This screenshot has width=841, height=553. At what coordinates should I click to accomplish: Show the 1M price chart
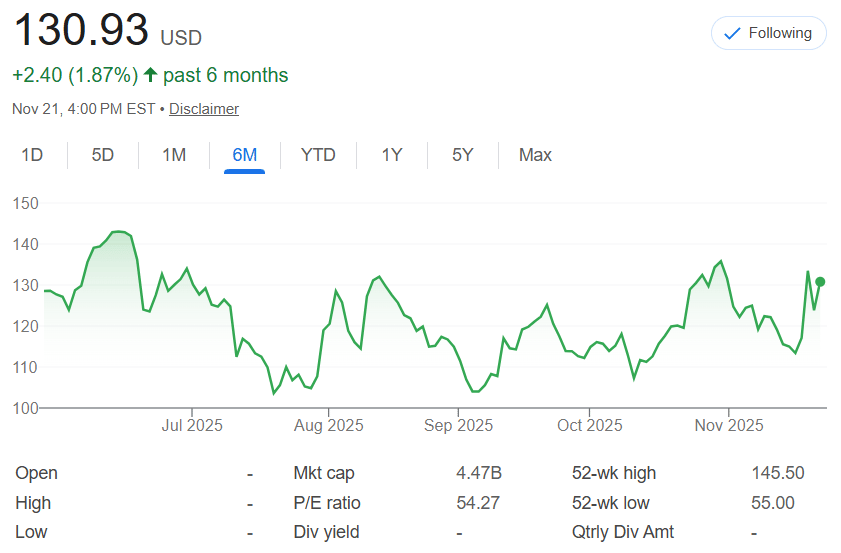pyautogui.click(x=174, y=155)
